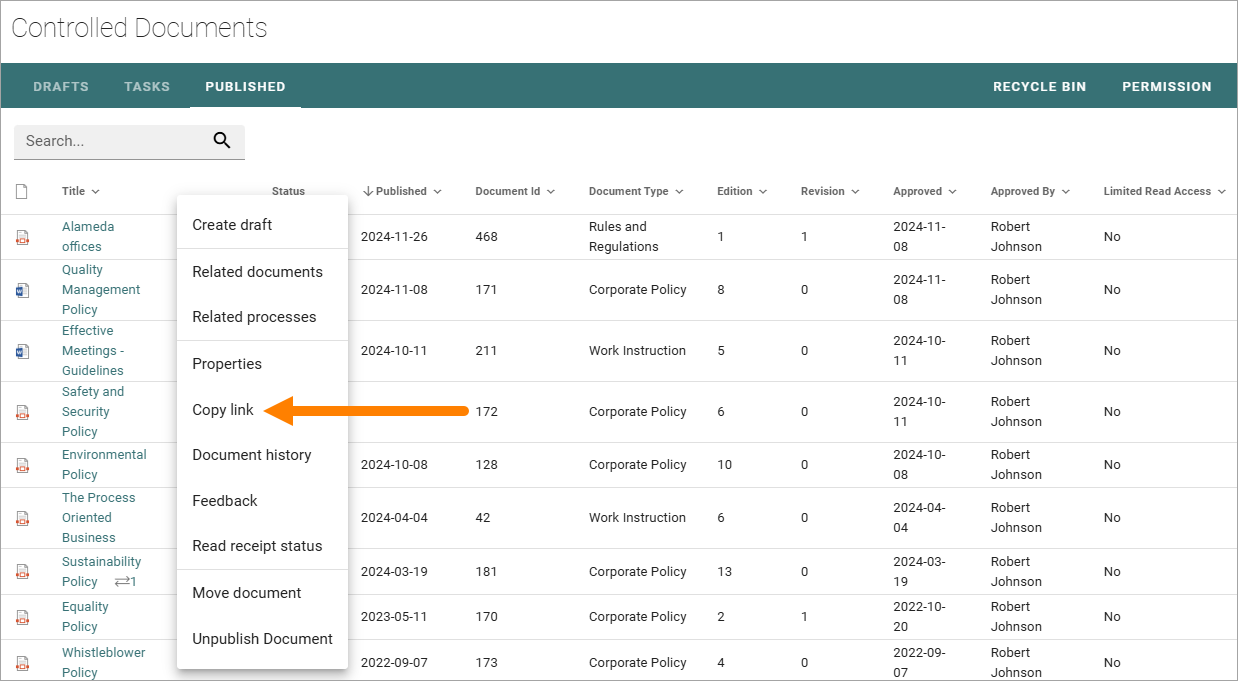The height and width of the screenshot is (681, 1238).
Task: Open the Limited Read Access column dropdown
Action: [x=1221, y=191]
